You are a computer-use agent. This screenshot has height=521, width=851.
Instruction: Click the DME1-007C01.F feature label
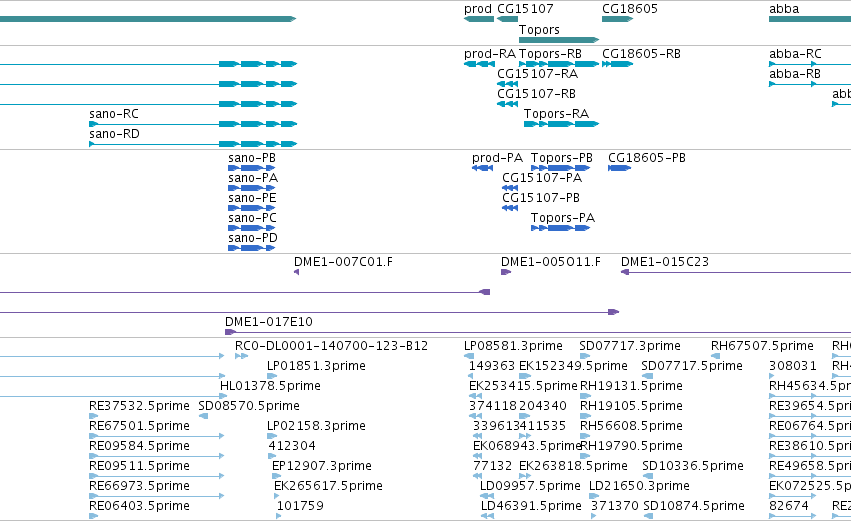tap(343, 263)
